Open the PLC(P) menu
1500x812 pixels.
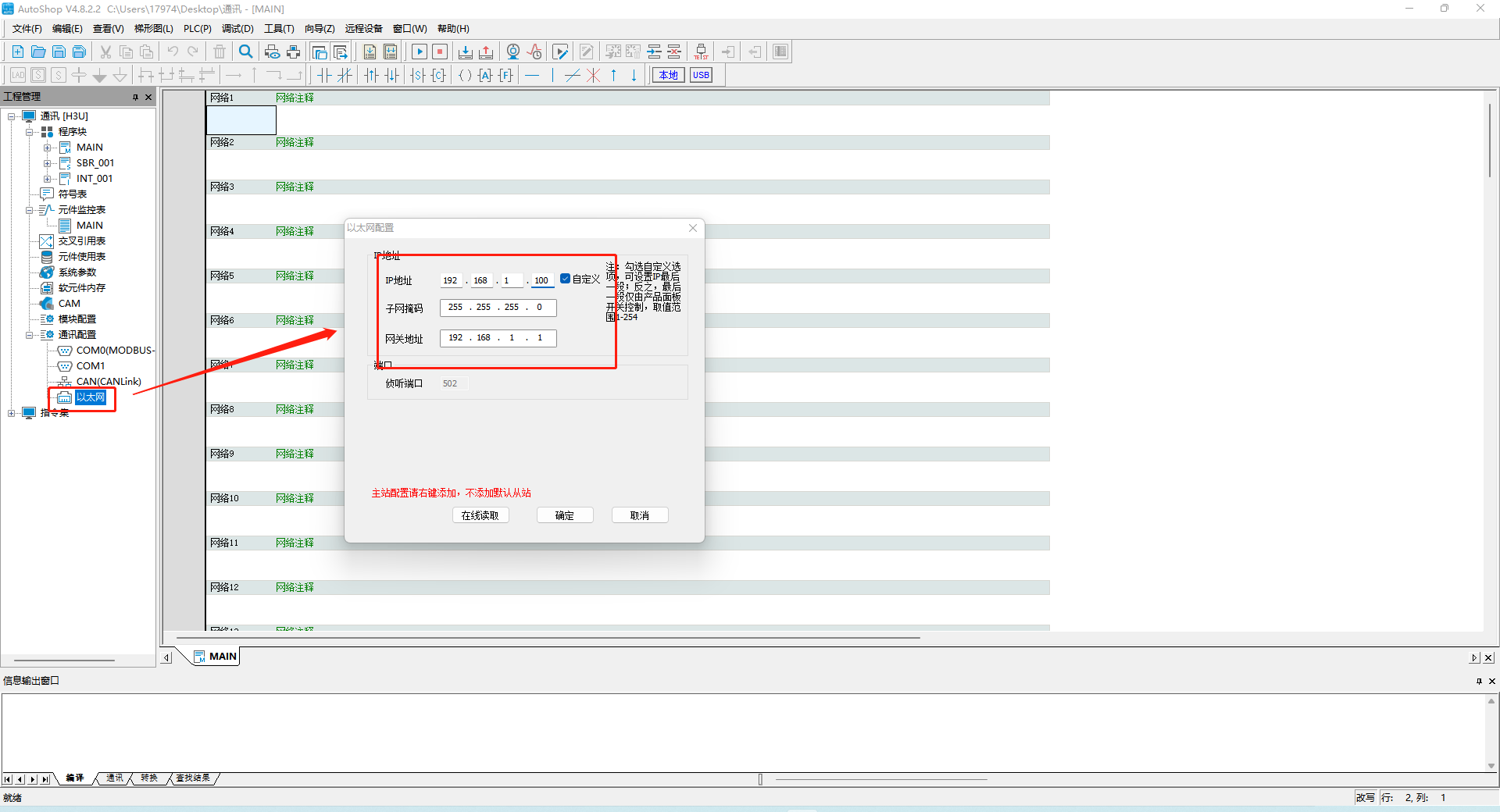click(197, 29)
